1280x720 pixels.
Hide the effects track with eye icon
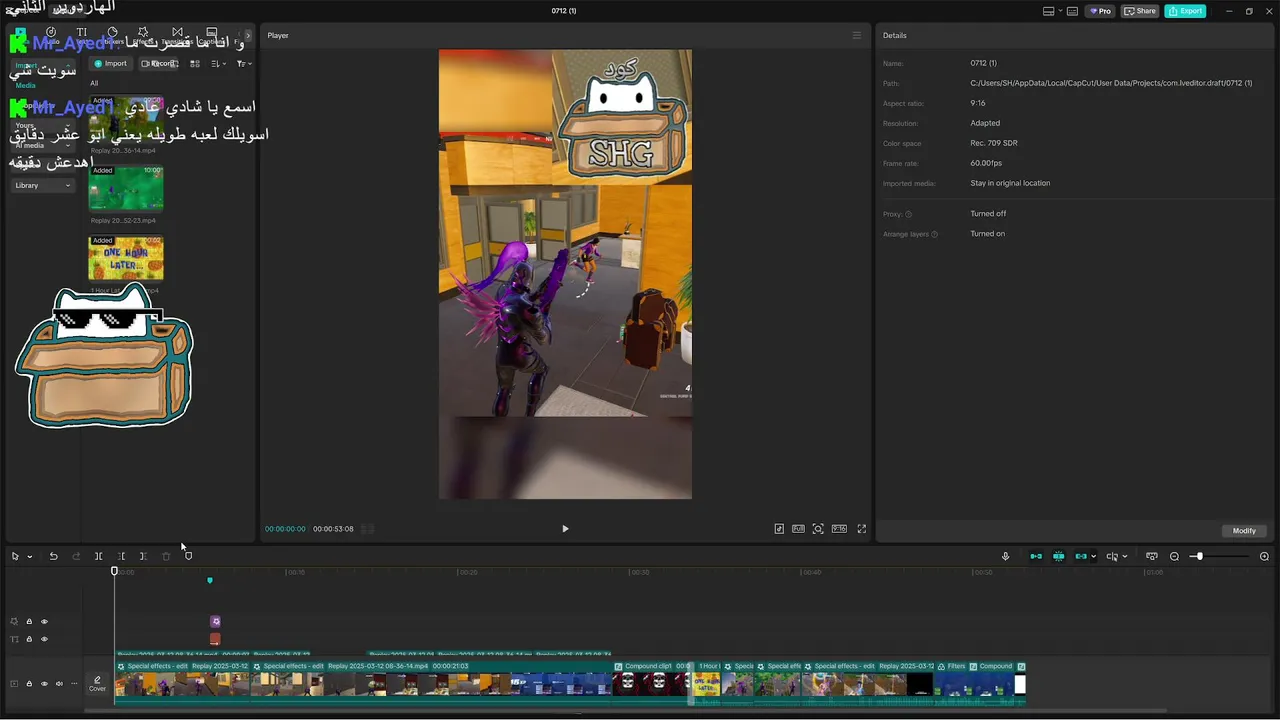click(x=44, y=621)
